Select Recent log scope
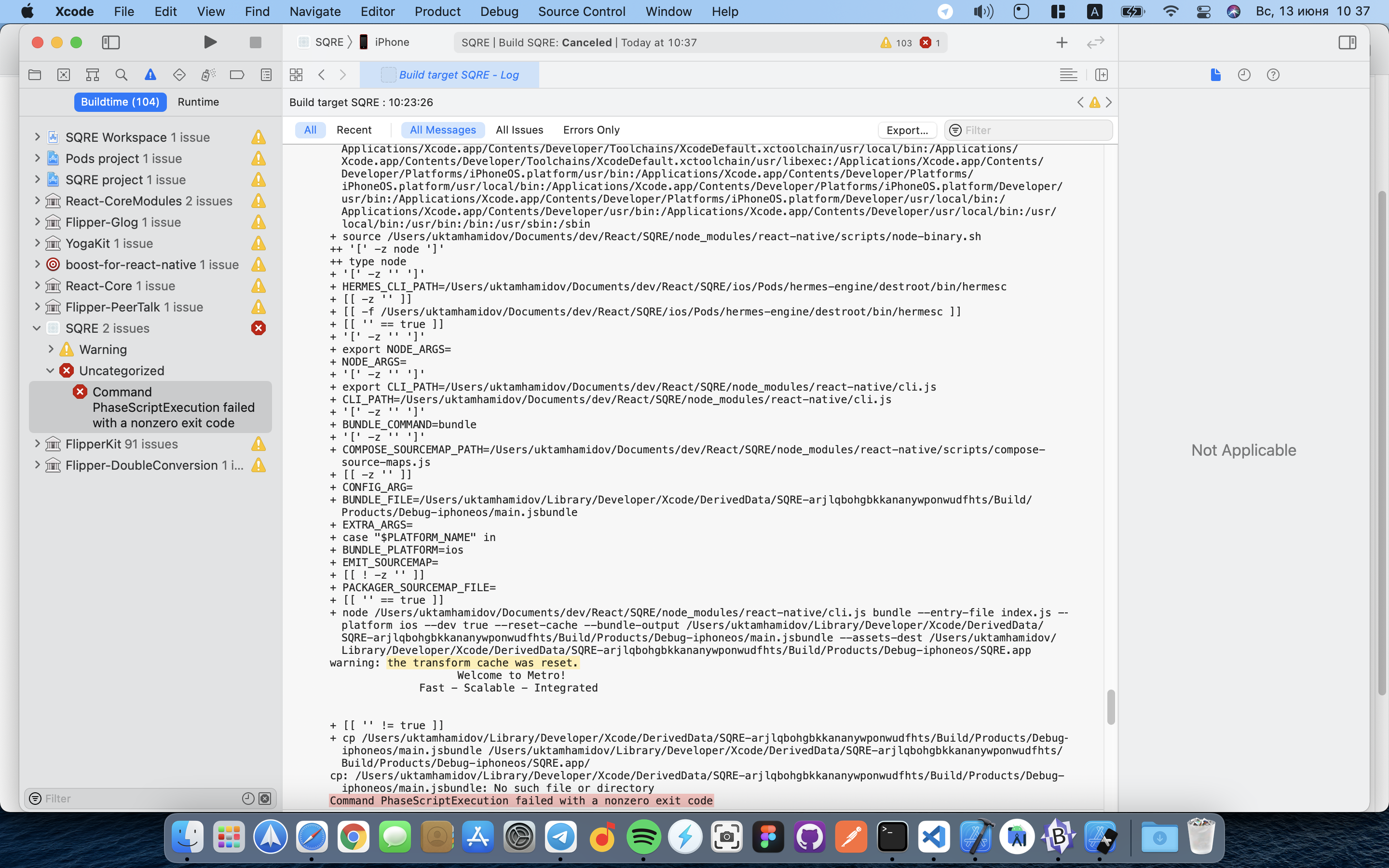 click(x=354, y=130)
